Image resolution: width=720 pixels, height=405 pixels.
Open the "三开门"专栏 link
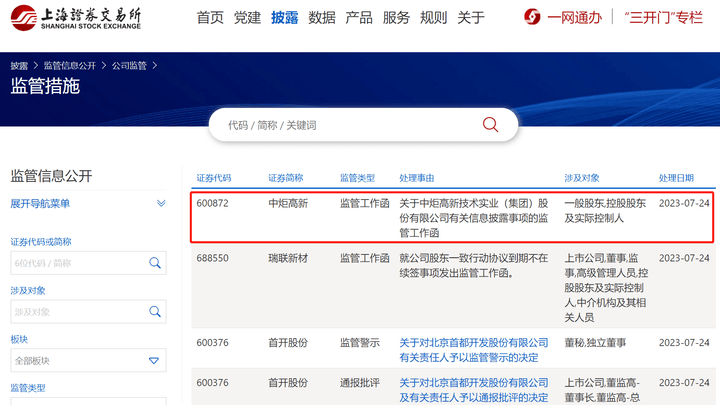click(664, 18)
